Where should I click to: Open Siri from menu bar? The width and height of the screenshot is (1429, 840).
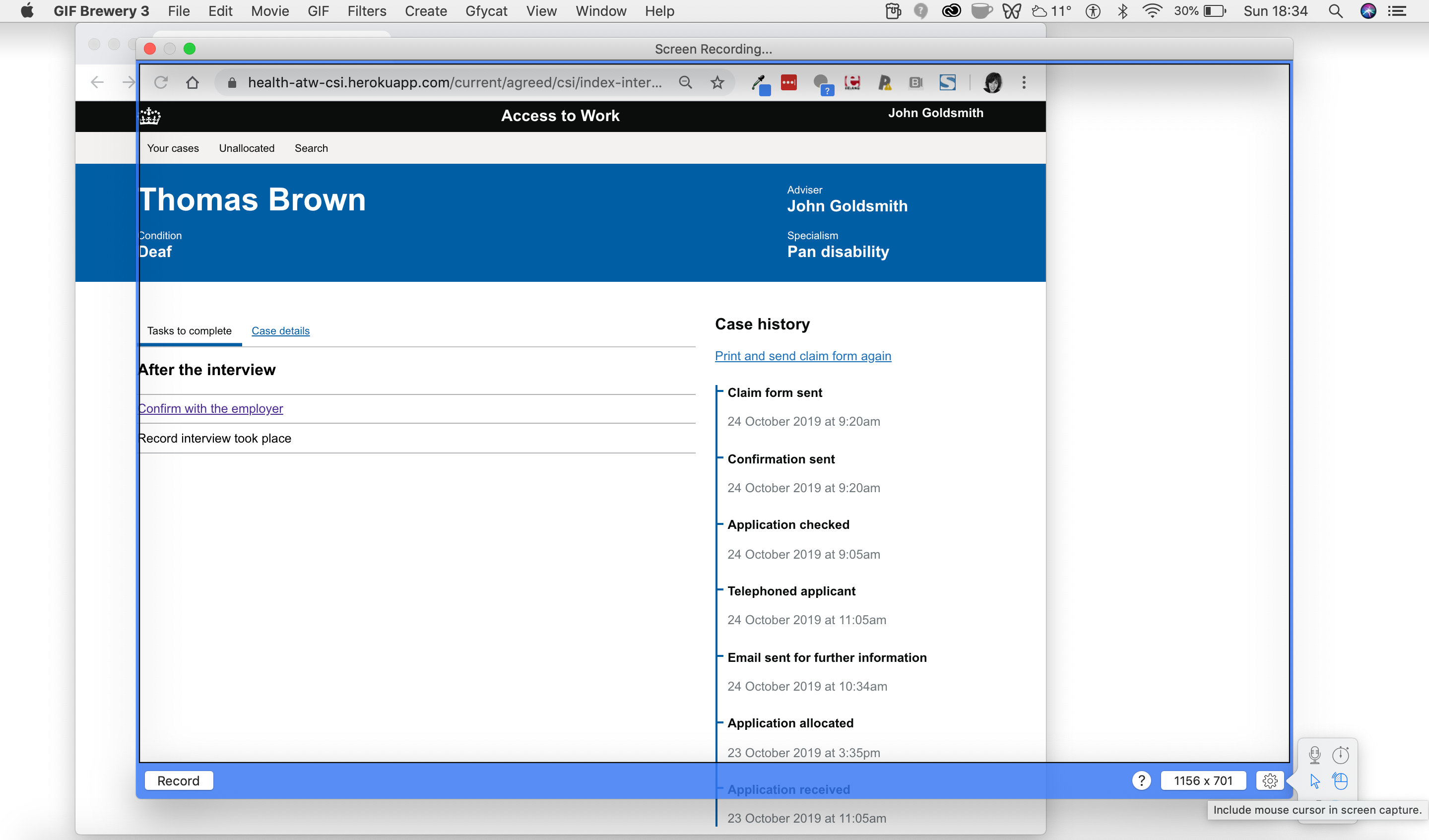click(1368, 11)
